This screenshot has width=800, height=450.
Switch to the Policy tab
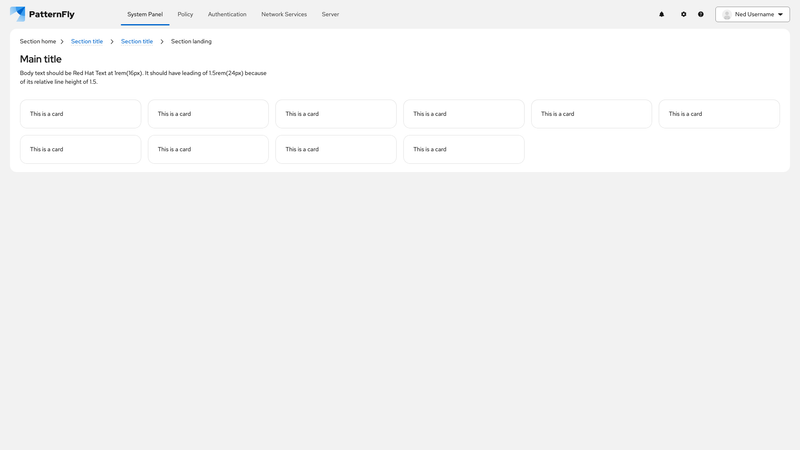(185, 14)
